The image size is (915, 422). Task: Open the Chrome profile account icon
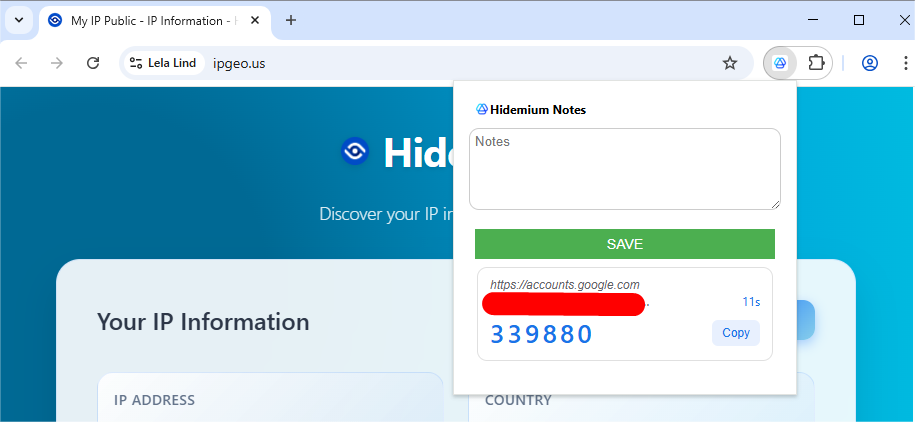point(869,63)
